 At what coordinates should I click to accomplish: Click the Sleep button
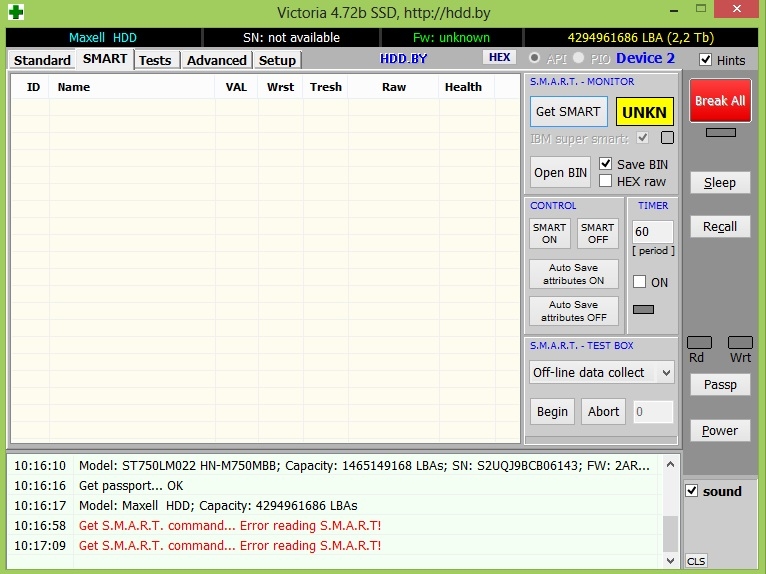(x=720, y=183)
